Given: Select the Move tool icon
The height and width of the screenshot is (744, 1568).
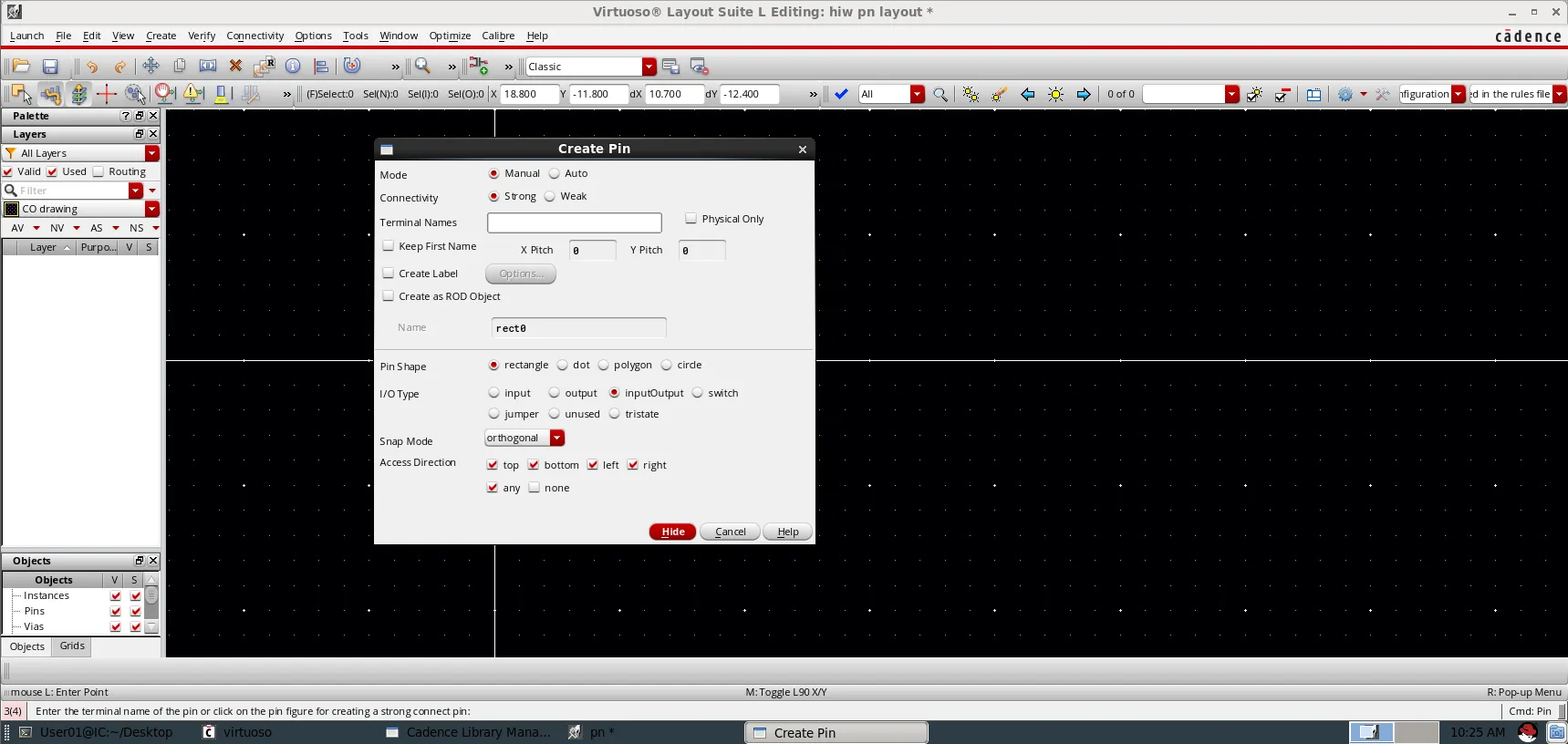Looking at the screenshot, I should tap(151, 66).
